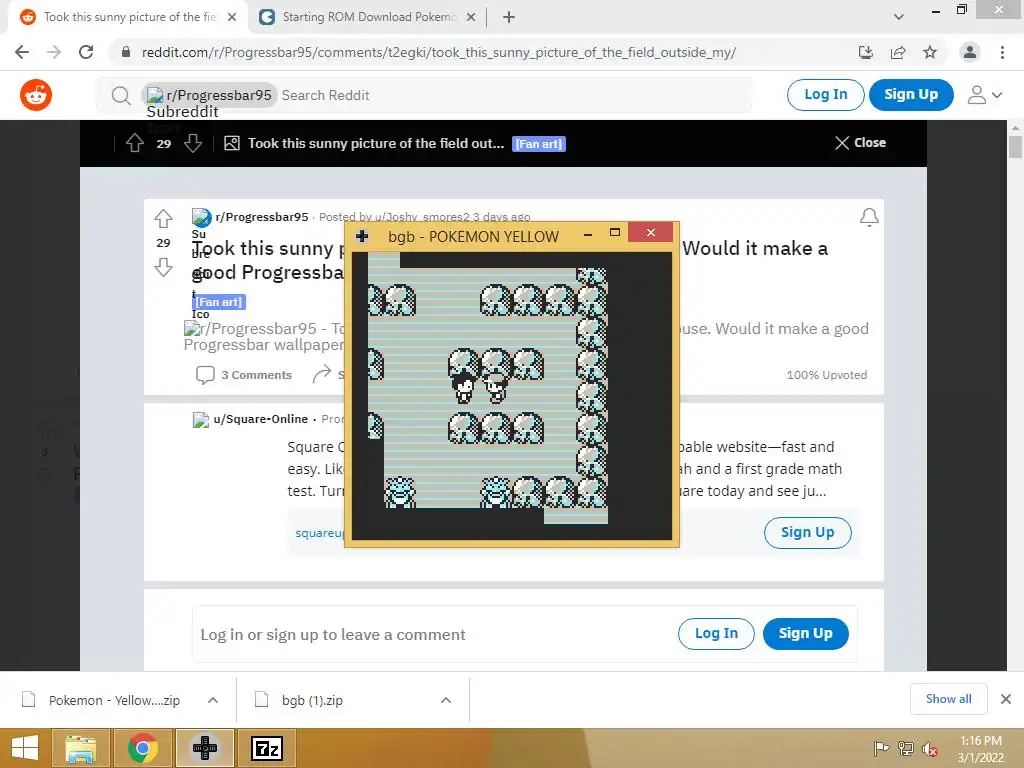Click the network tray icon
This screenshot has height=768, width=1024.
point(905,749)
